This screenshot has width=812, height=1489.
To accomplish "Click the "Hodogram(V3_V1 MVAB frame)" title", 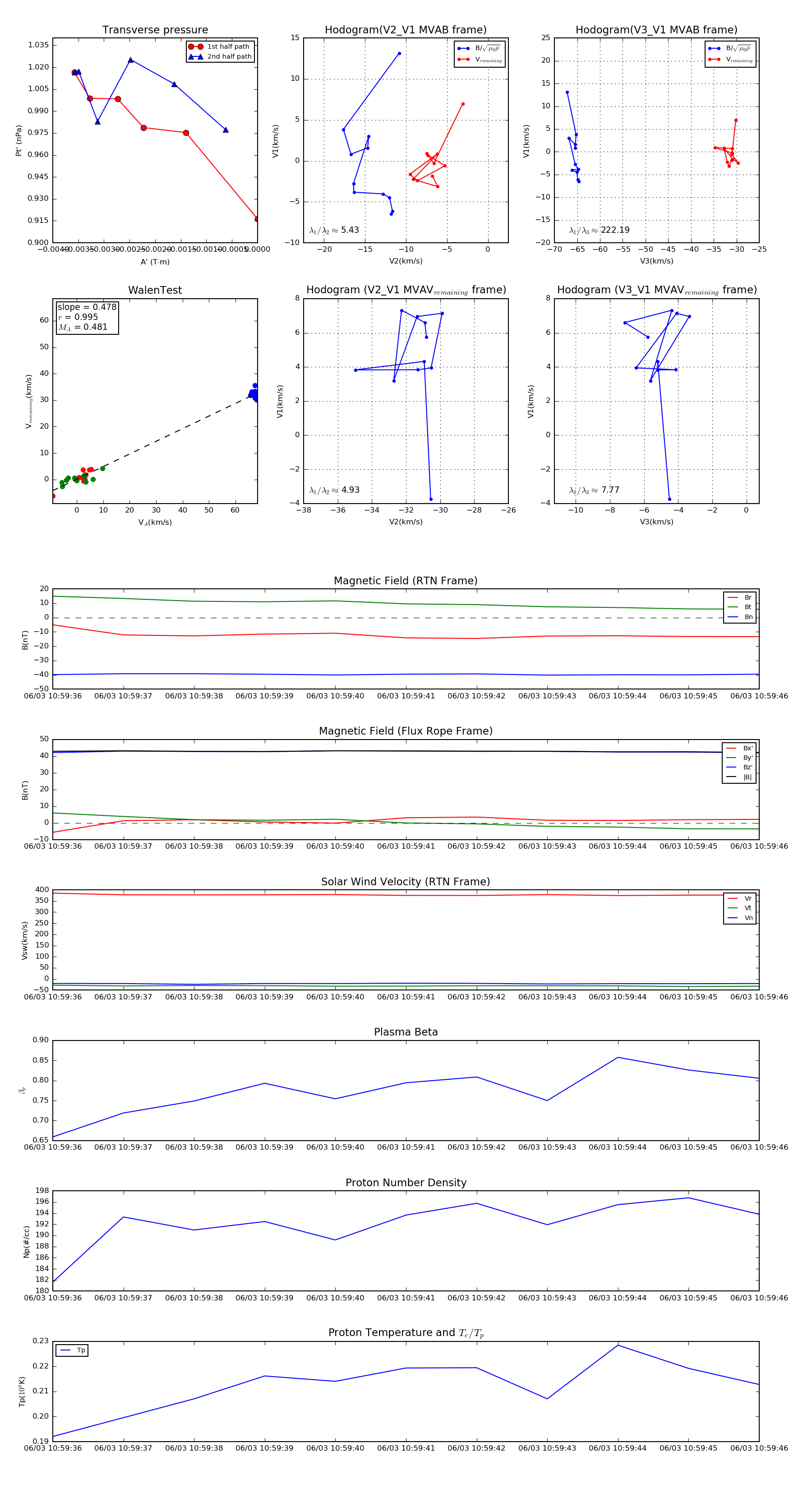I will 656,30.
